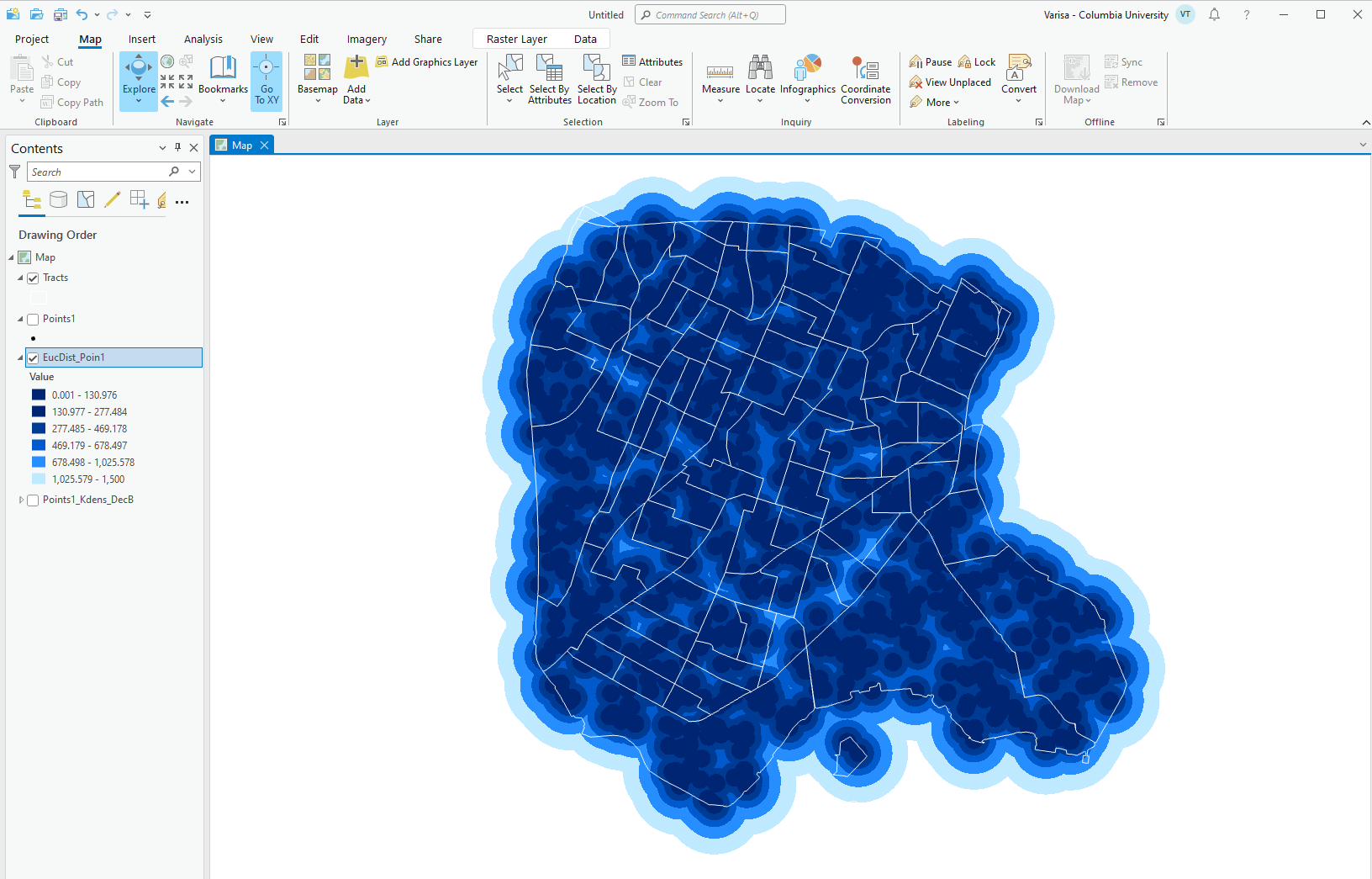Open the Imagery ribbon tab
1372x879 pixels.
point(367,39)
